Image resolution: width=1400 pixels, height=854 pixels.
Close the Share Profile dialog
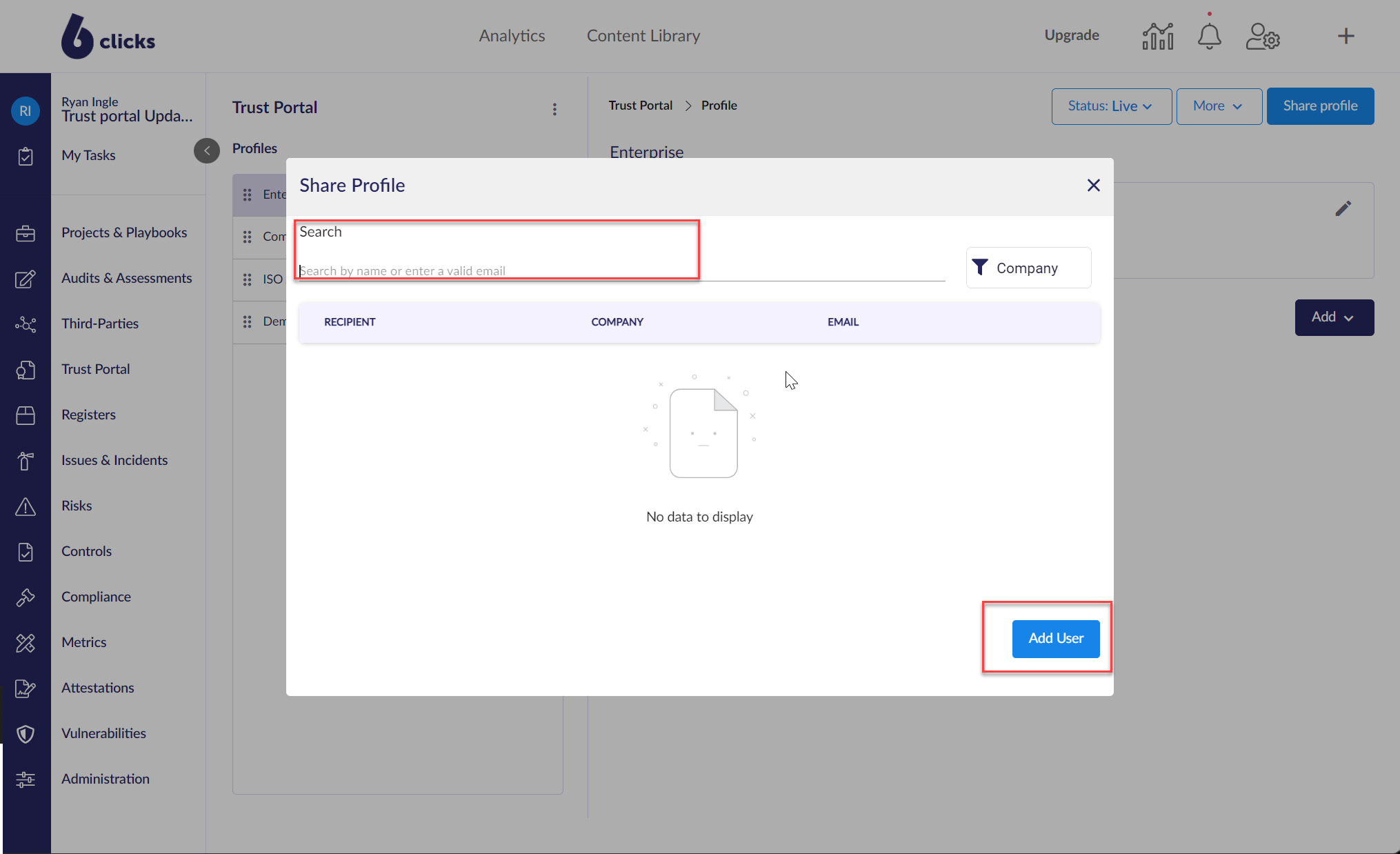coord(1093,186)
